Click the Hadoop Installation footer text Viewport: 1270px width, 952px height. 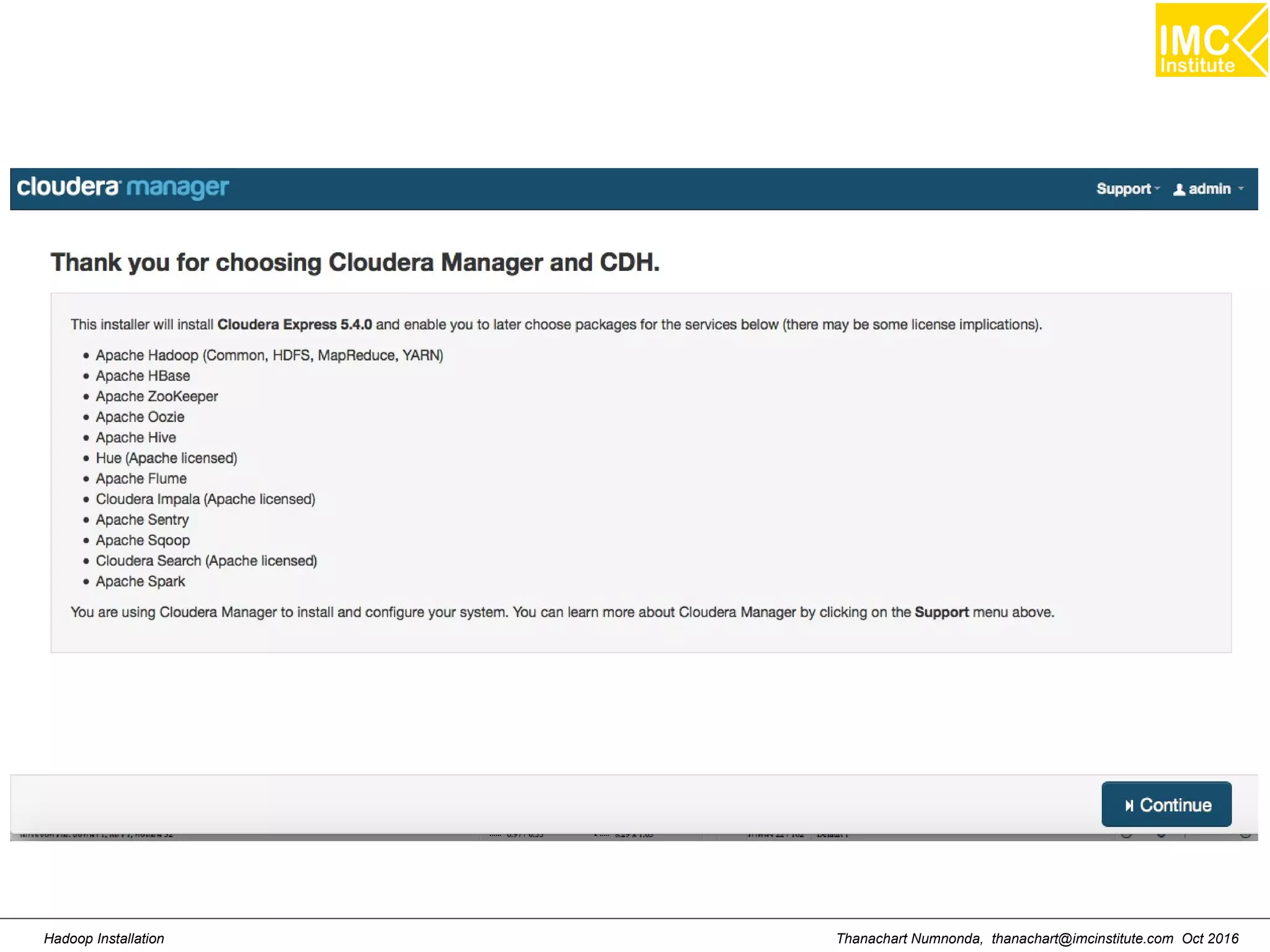point(104,938)
